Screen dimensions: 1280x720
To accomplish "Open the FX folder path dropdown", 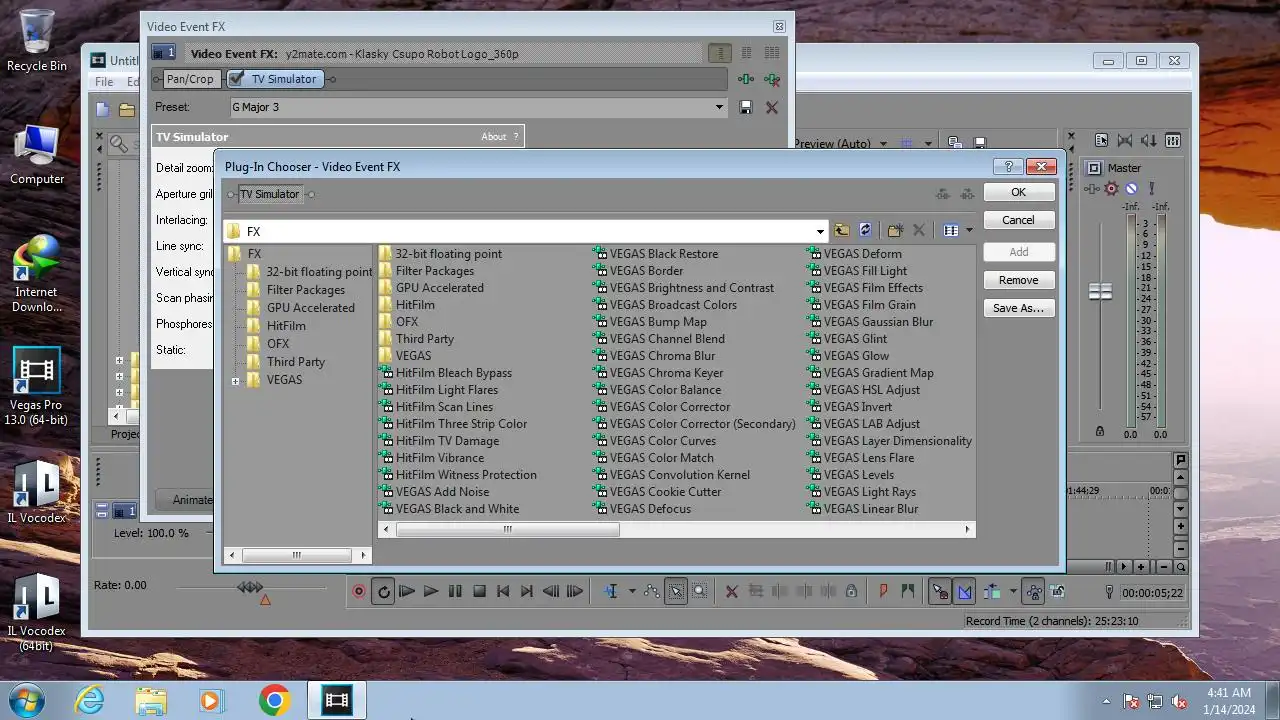I will click(820, 232).
